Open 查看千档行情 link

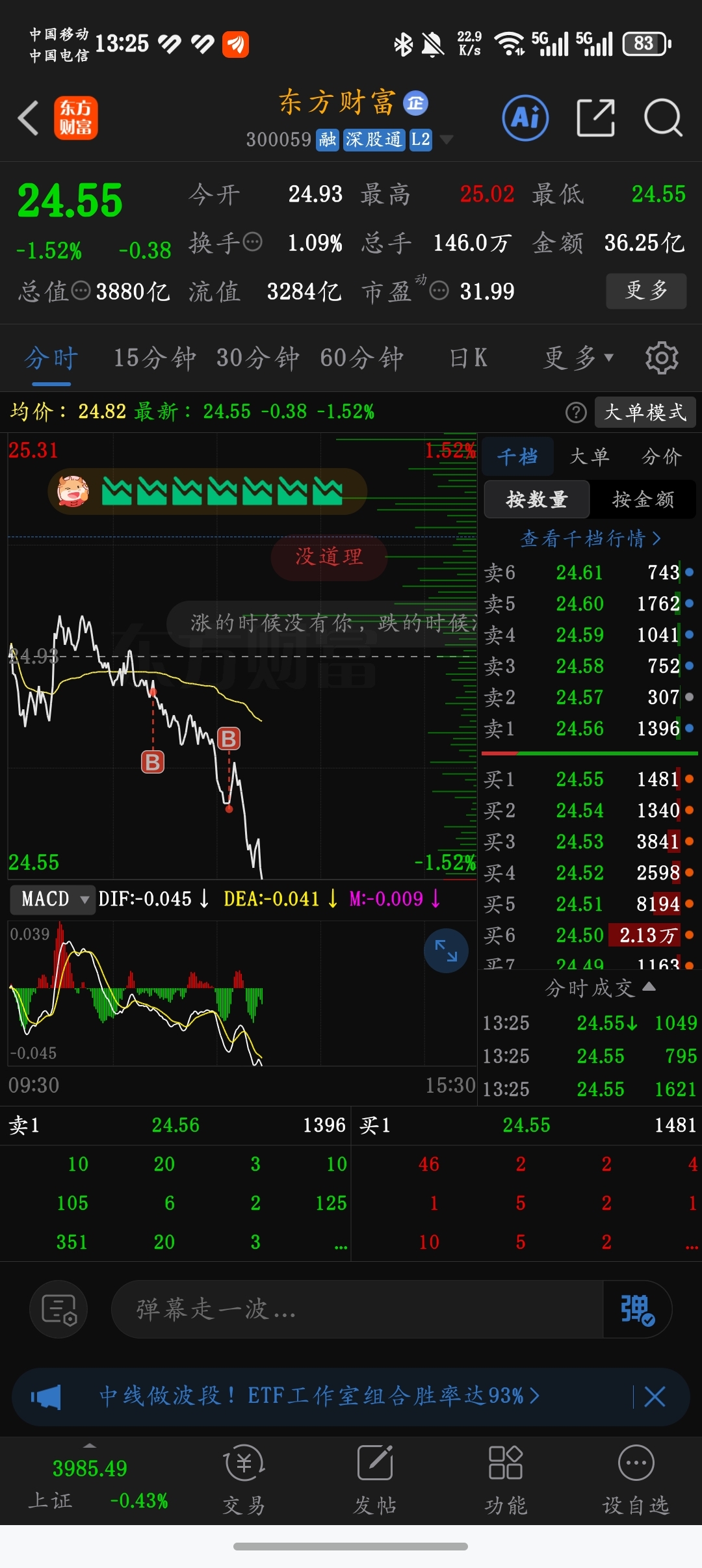tap(590, 538)
